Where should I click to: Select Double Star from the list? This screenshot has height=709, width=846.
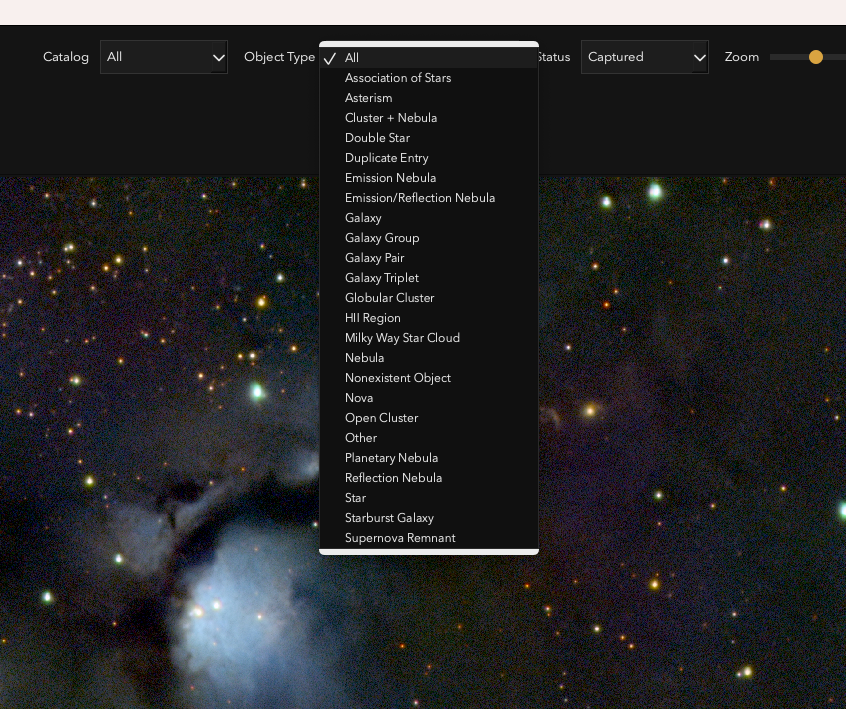[x=377, y=138]
